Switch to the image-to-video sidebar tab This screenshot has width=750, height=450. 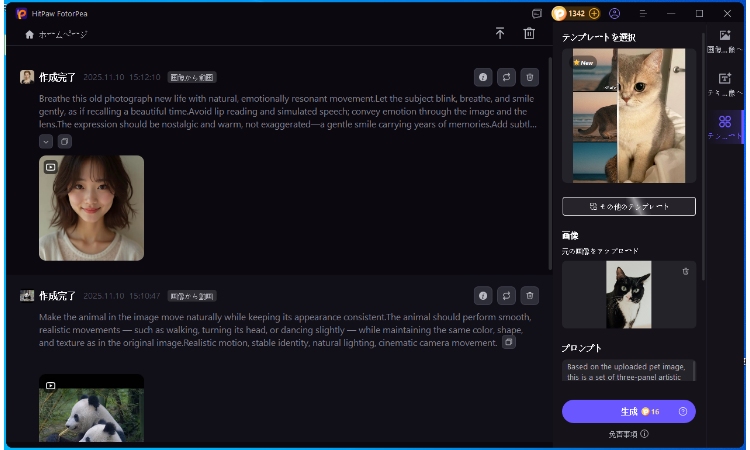[725, 42]
